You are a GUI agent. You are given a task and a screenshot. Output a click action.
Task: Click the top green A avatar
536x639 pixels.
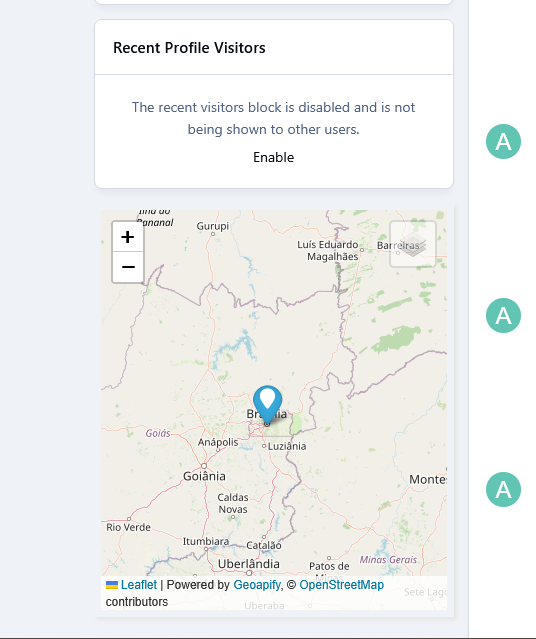coord(503,141)
